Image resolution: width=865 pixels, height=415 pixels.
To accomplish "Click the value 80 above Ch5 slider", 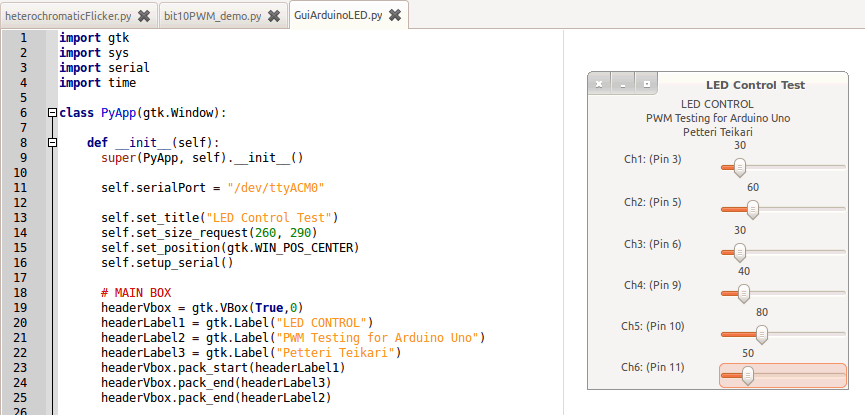I will point(762,312).
